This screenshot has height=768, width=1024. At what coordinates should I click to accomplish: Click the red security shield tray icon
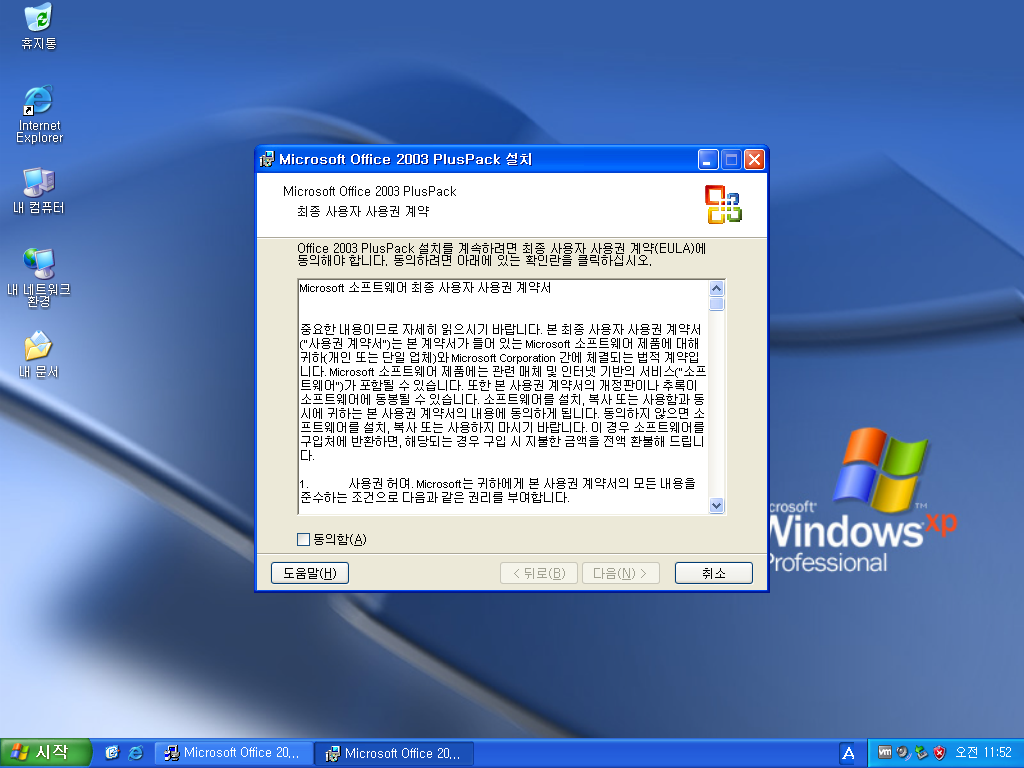click(x=939, y=753)
